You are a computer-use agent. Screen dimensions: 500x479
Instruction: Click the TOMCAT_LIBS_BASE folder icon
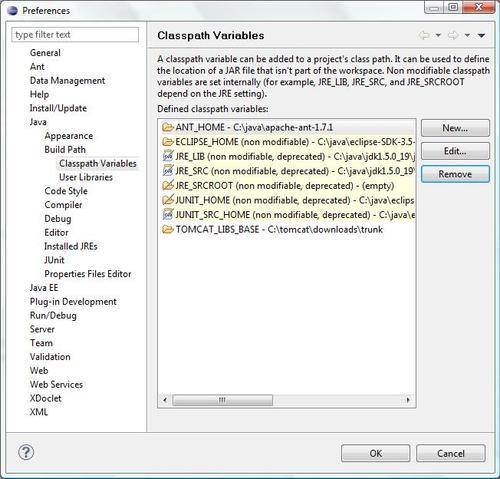tap(168, 229)
